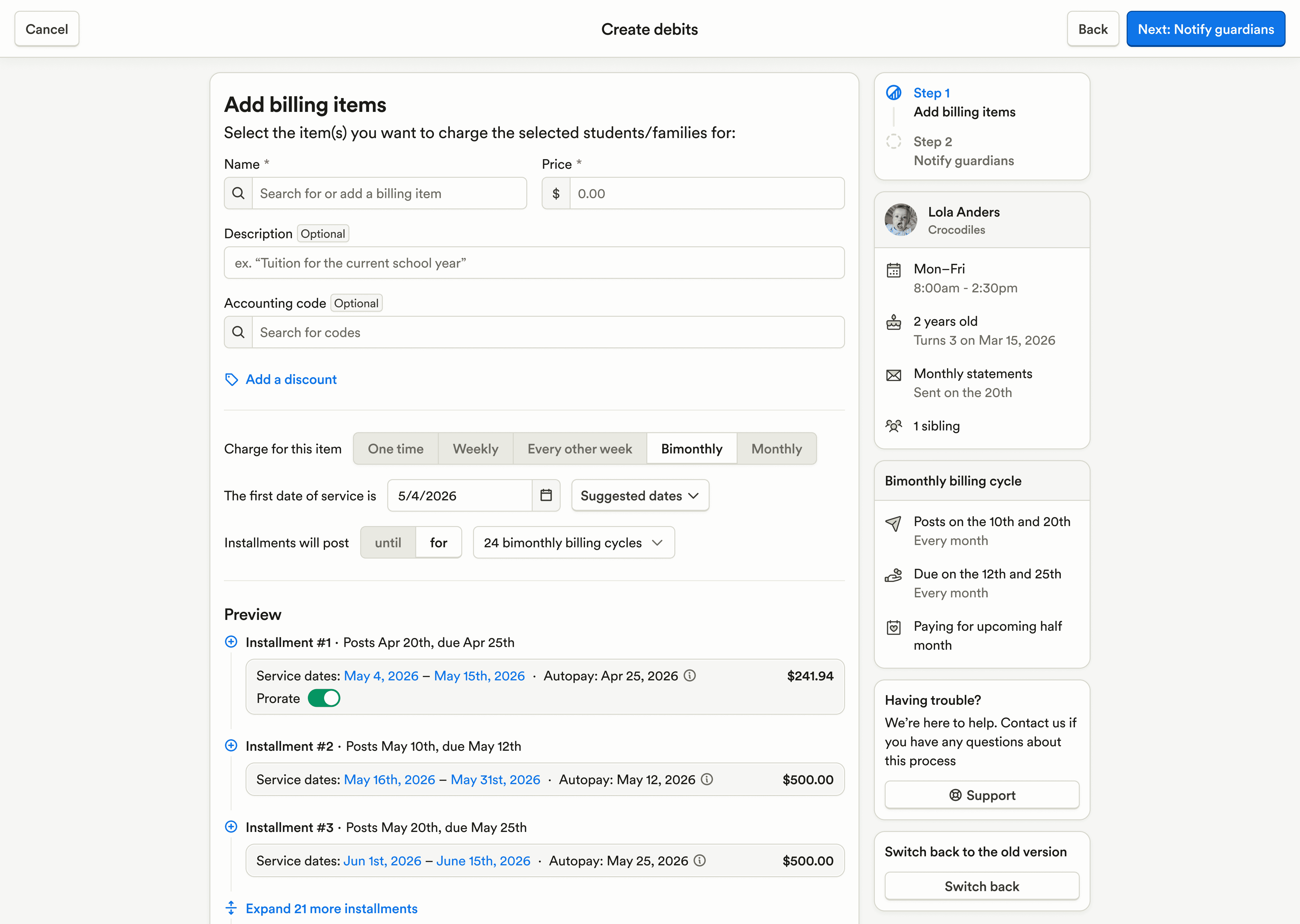Choose Bimonthly charge frequency
The height and width of the screenshot is (924, 1300).
(x=692, y=448)
